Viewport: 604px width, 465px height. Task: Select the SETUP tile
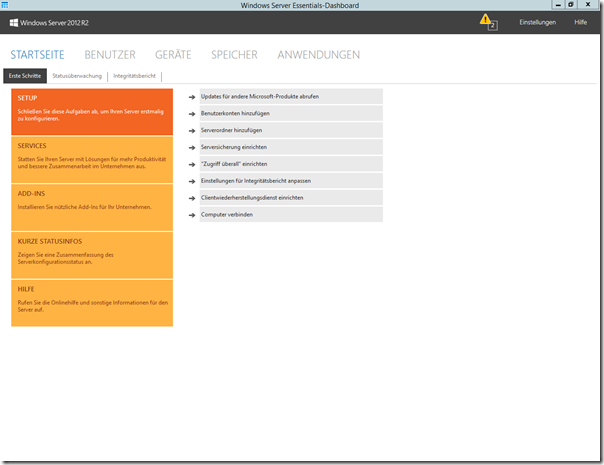click(x=92, y=112)
